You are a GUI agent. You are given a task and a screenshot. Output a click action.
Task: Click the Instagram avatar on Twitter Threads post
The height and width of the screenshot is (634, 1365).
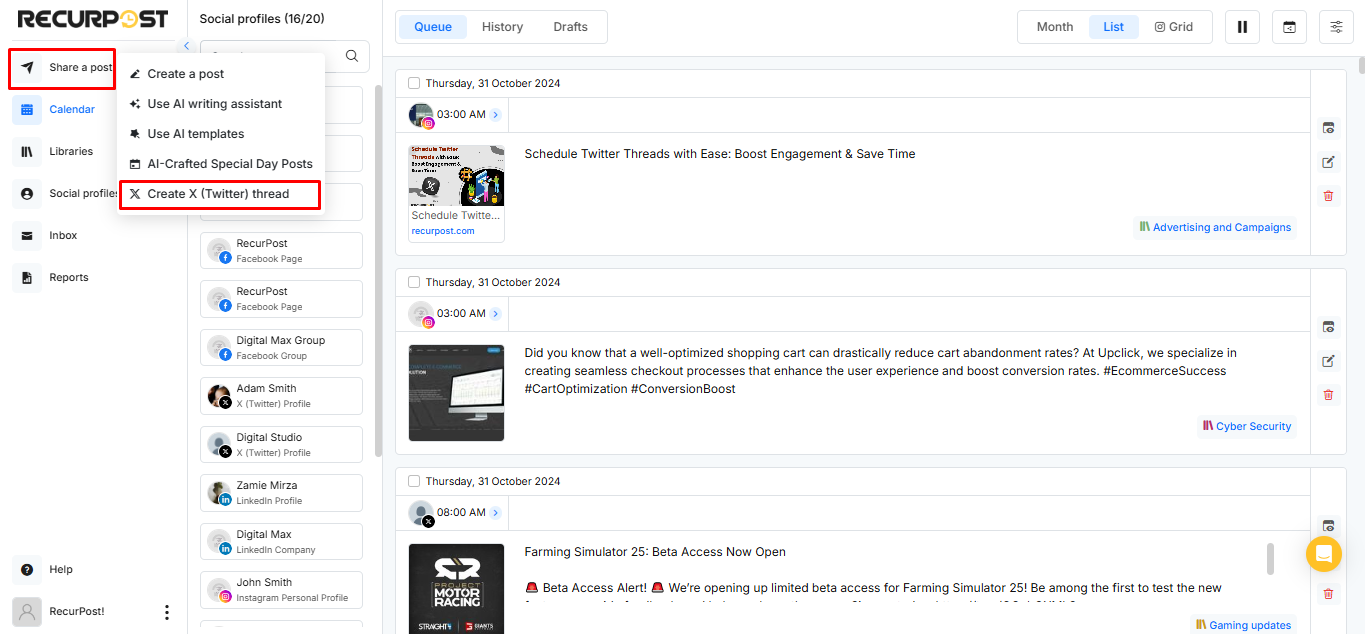421,115
